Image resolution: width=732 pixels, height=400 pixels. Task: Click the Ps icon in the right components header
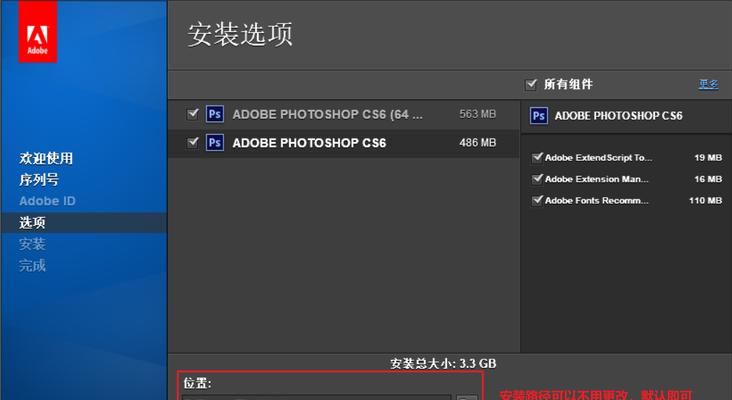pyautogui.click(x=539, y=116)
